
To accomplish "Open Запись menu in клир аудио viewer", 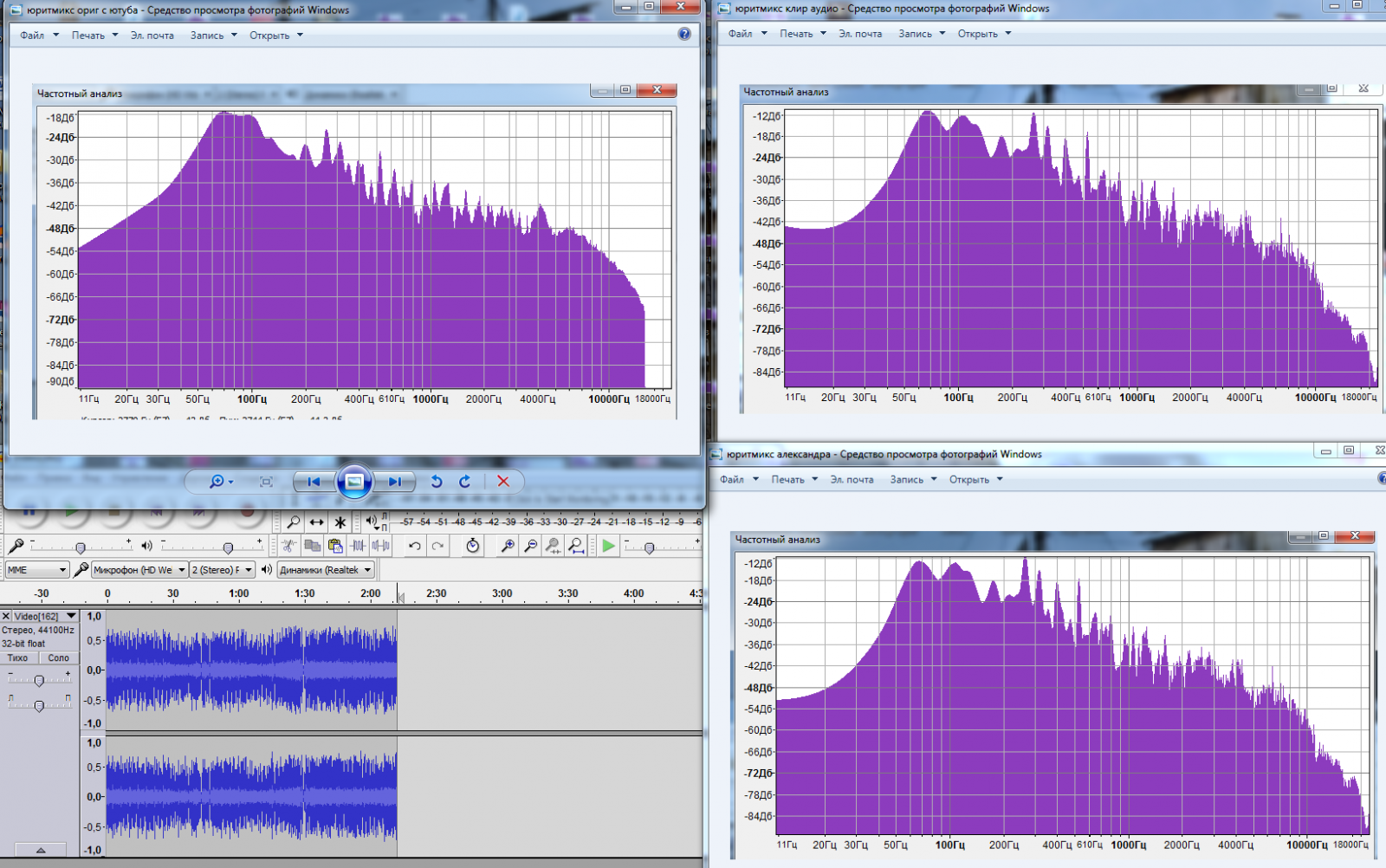I will 922,34.
